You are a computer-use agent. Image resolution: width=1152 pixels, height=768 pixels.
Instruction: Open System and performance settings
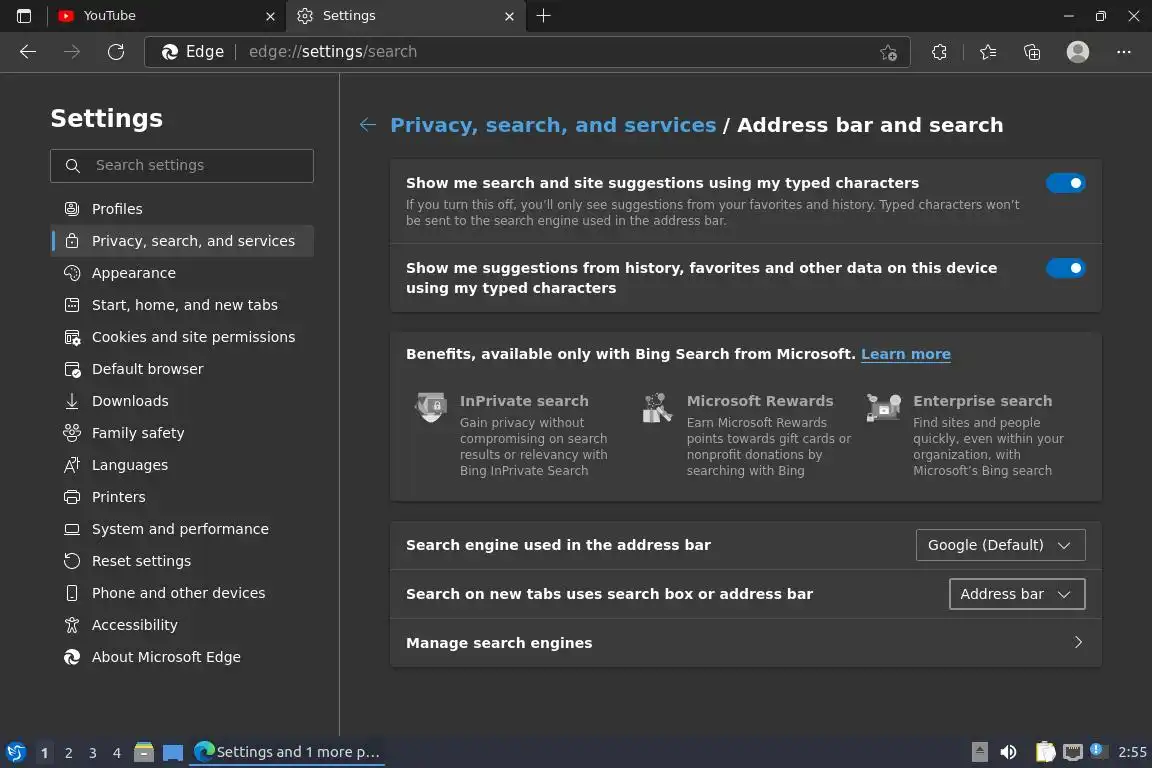(x=181, y=528)
